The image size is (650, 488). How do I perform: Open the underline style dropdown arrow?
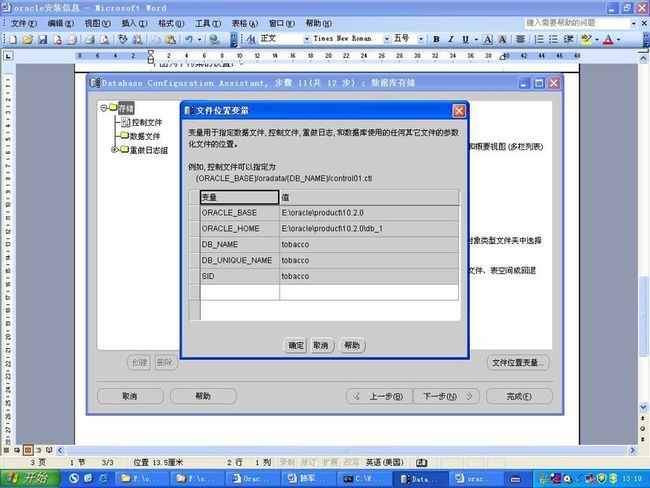click(476, 39)
